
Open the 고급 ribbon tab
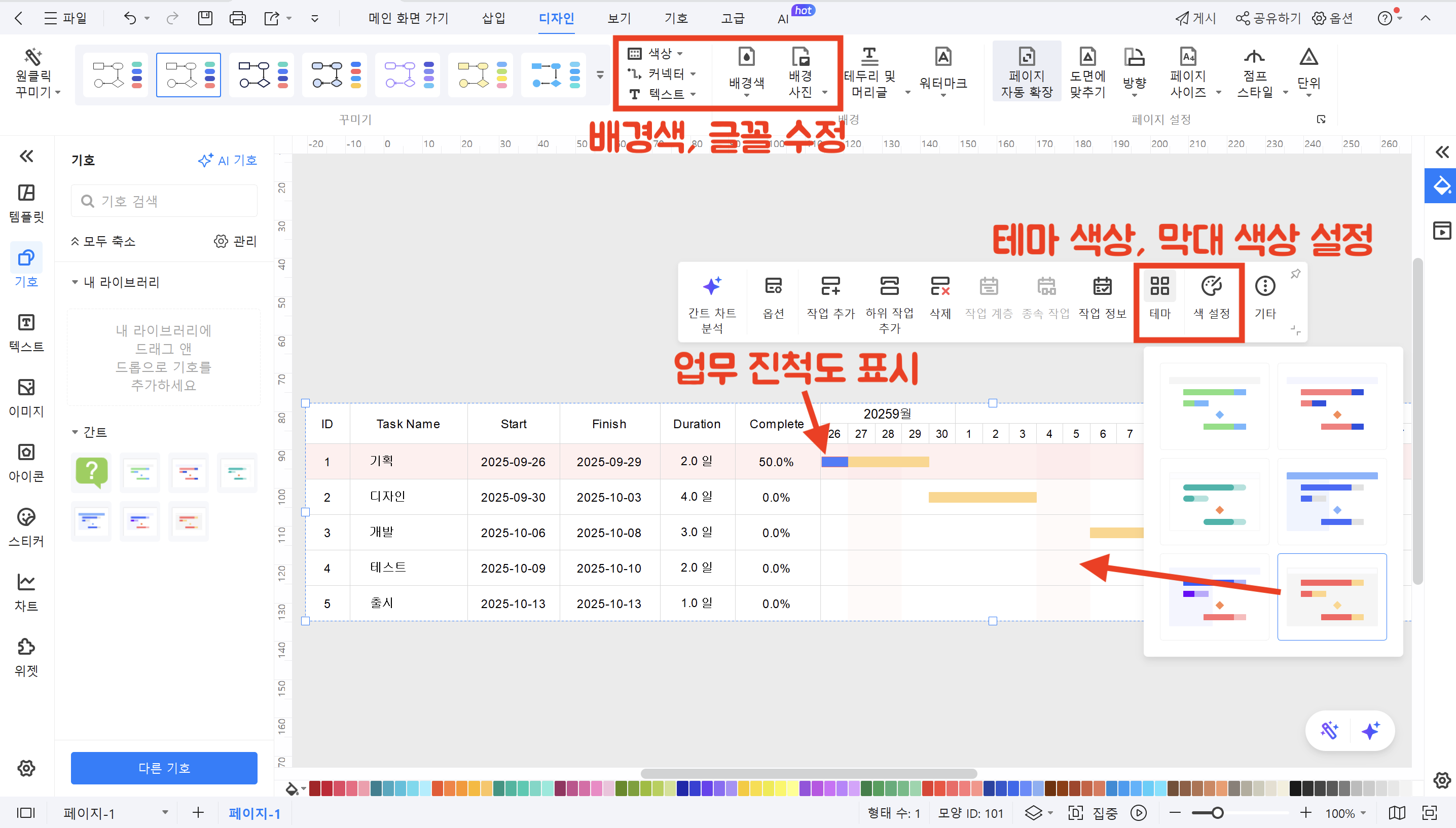point(733,18)
